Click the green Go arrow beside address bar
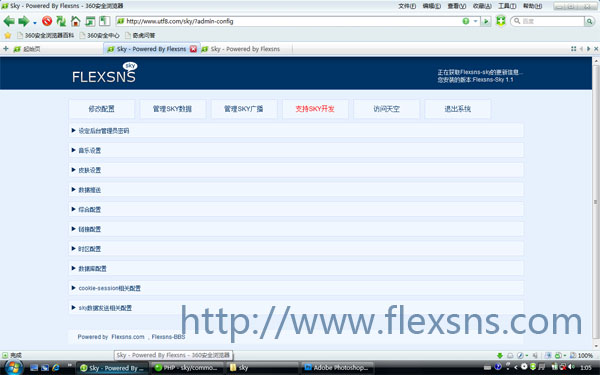 [x=486, y=21]
